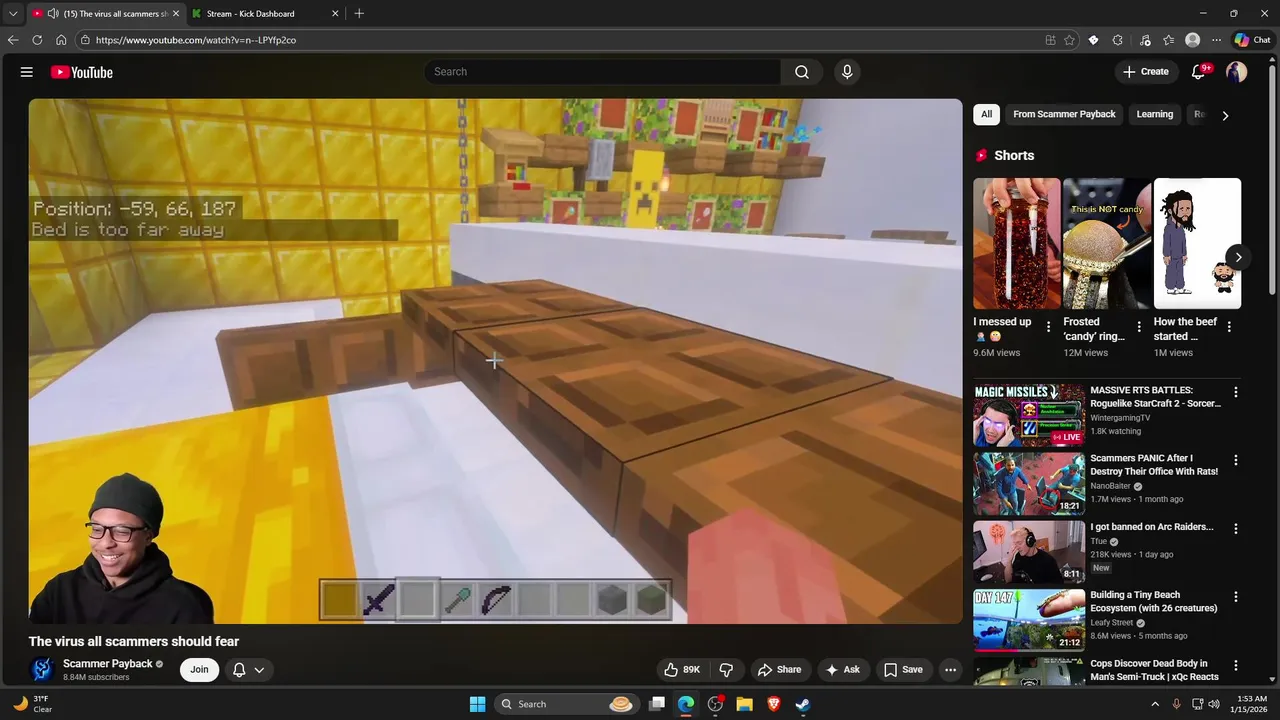Select the All filter chip
The height and width of the screenshot is (720, 1280).
tap(986, 114)
